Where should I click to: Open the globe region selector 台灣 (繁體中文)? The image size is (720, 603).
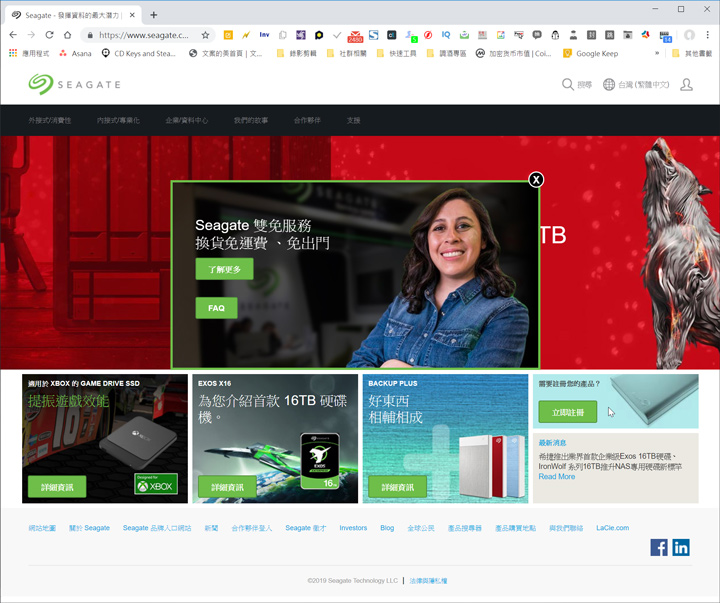(x=636, y=85)
